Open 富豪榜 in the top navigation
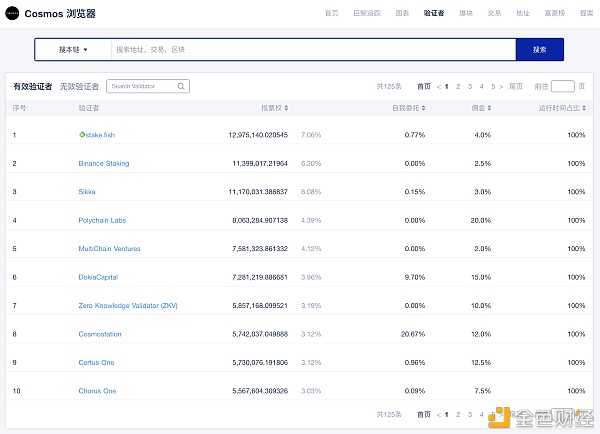600x434 pixels. pyautogui.click(x=555, y=13)
